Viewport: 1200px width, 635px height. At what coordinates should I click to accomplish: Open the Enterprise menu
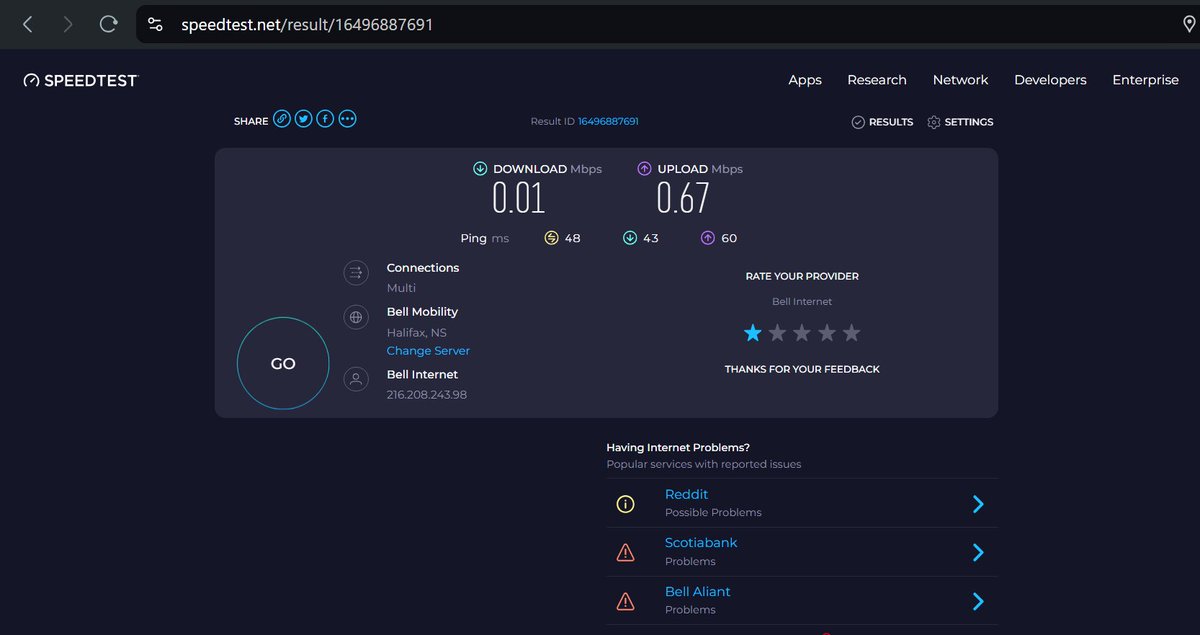1145,80
